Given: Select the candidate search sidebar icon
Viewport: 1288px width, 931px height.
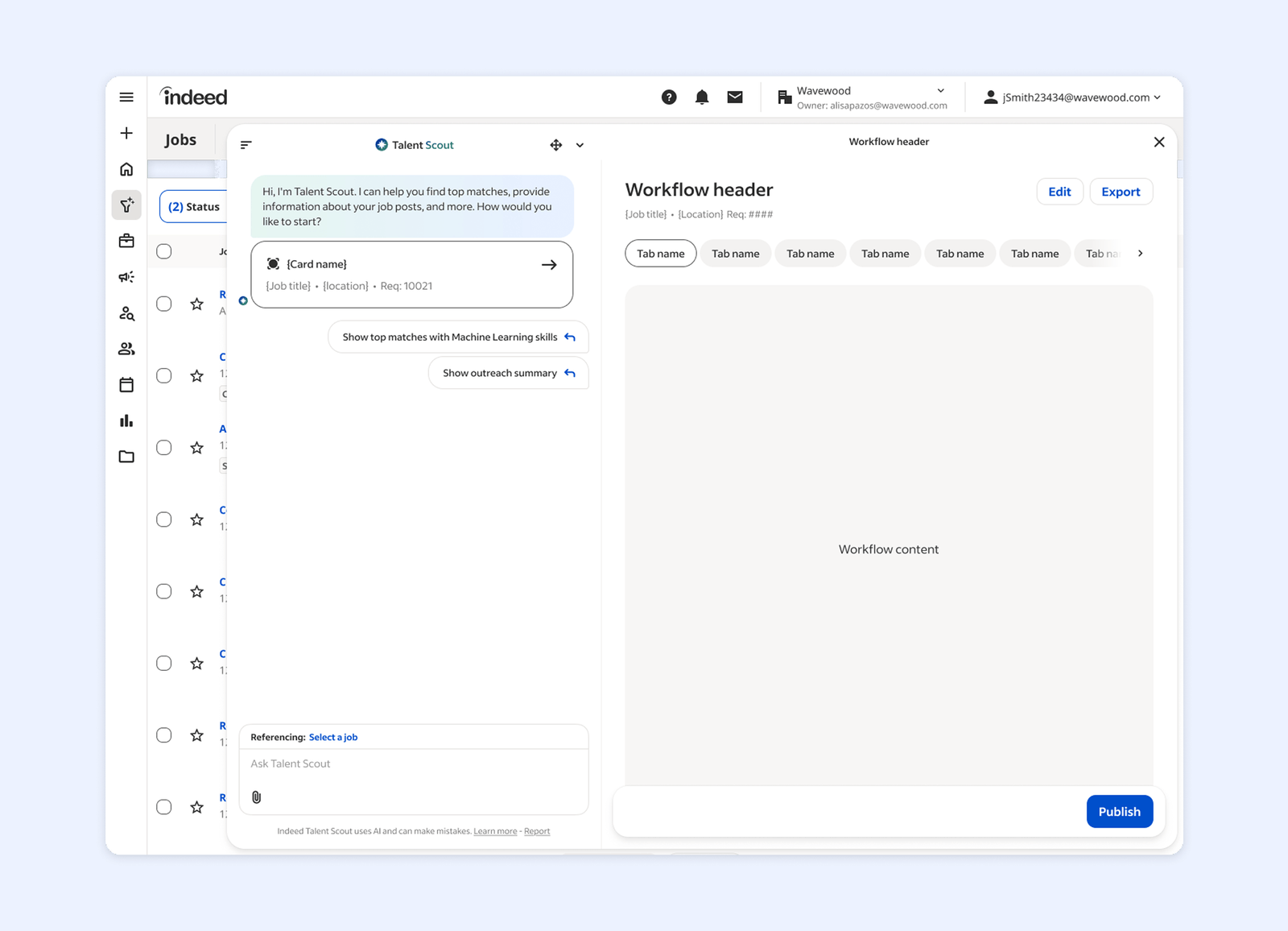Looking at the screenshot, I should point(126,313).
